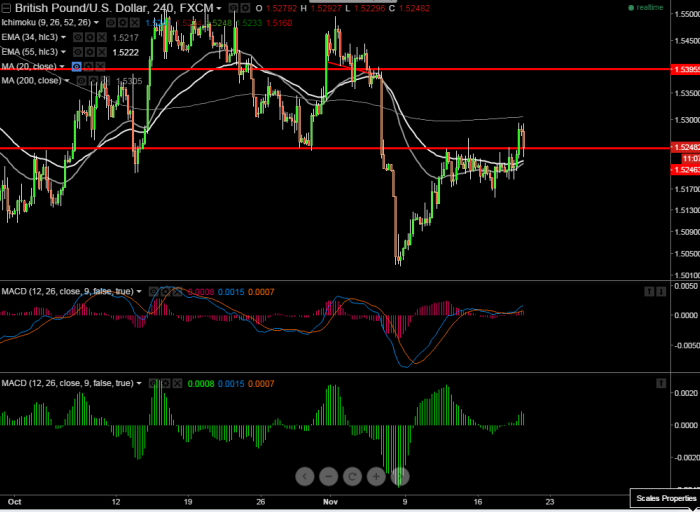The image size is (700, 512).
Task: Remove the EMA (55, hlc3) indicator
Action: point(101,52)
